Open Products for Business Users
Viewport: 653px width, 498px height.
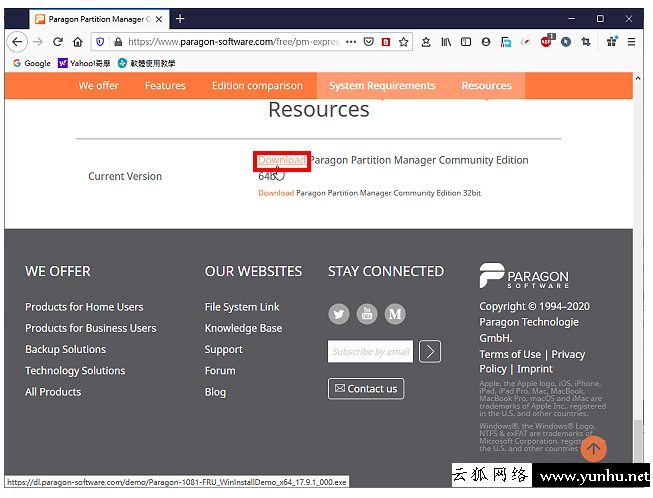pyautogui.click(x=91, y=328)
